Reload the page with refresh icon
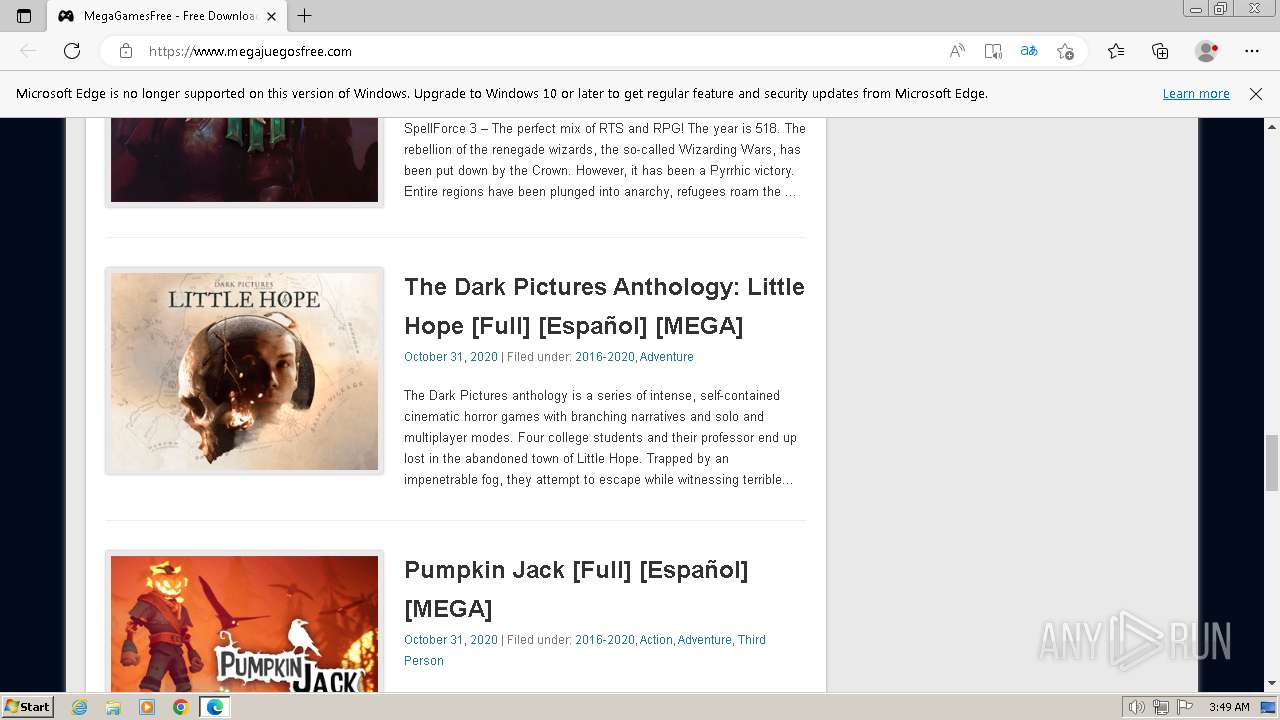The width and height of the screenshot is (1280, 720). pos(72,51)
